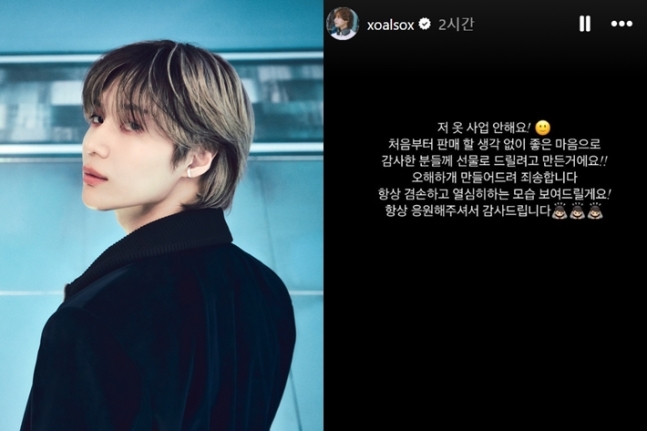This screenshot has height=431, width=647.
Task: Click the line starting with 처음부터 판매
Action: (x=494, y=144)
